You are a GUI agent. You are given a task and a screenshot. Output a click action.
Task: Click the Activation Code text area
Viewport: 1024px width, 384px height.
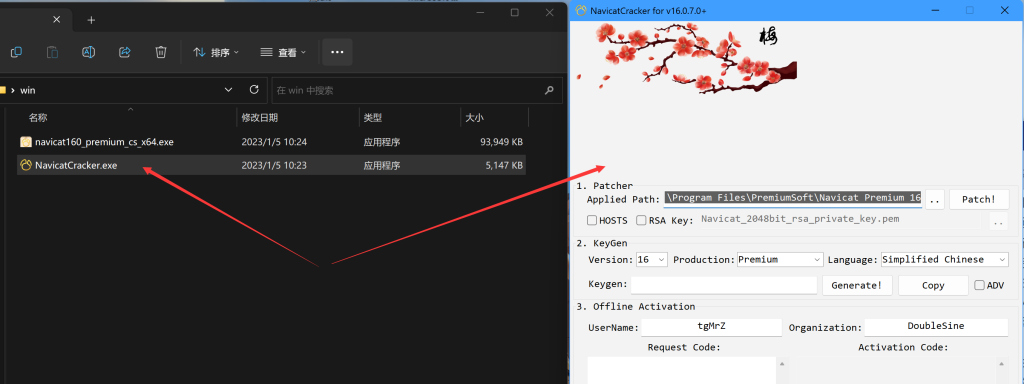(897, 370)
